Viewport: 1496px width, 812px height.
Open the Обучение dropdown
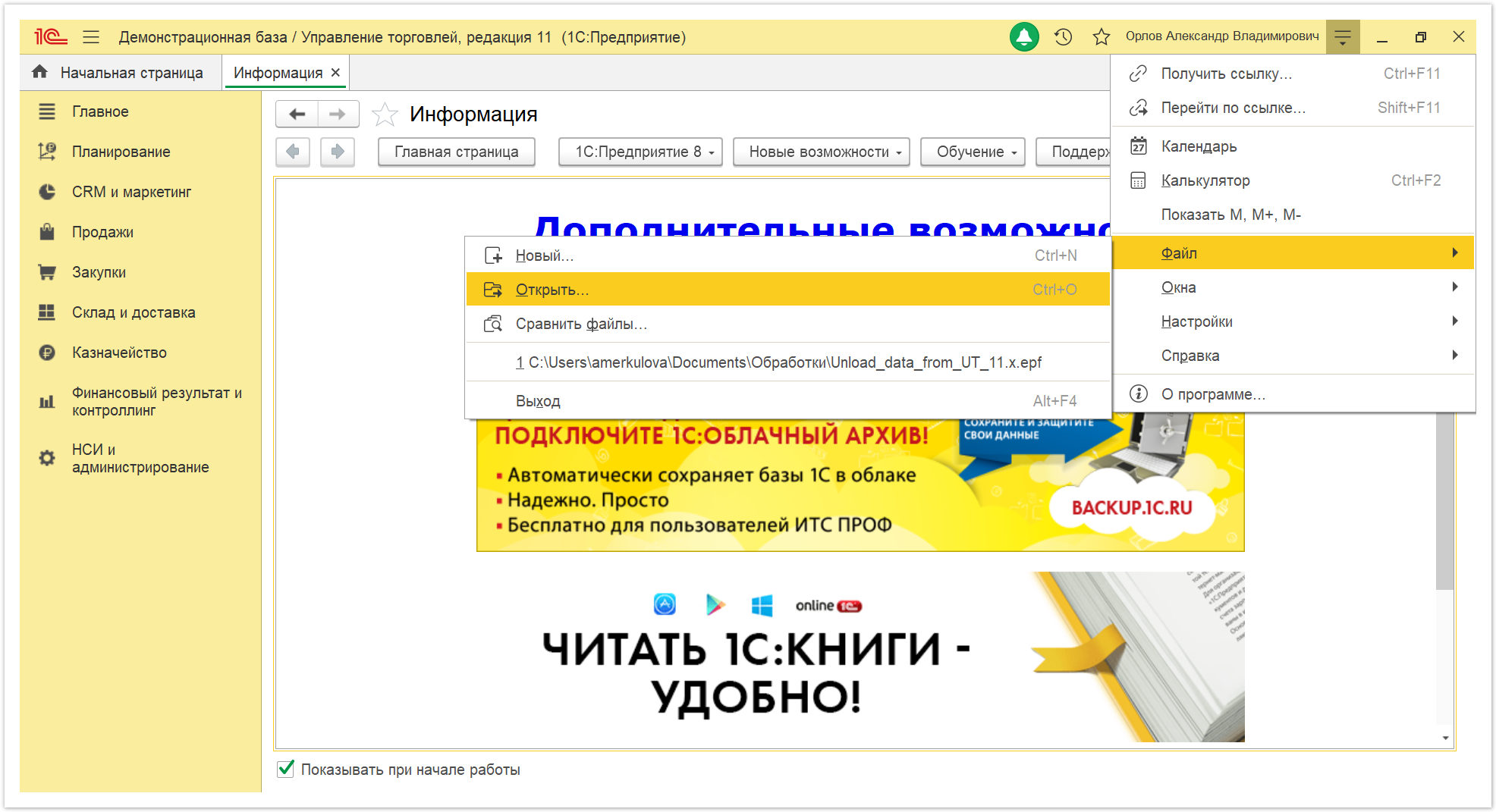point(973,152)
